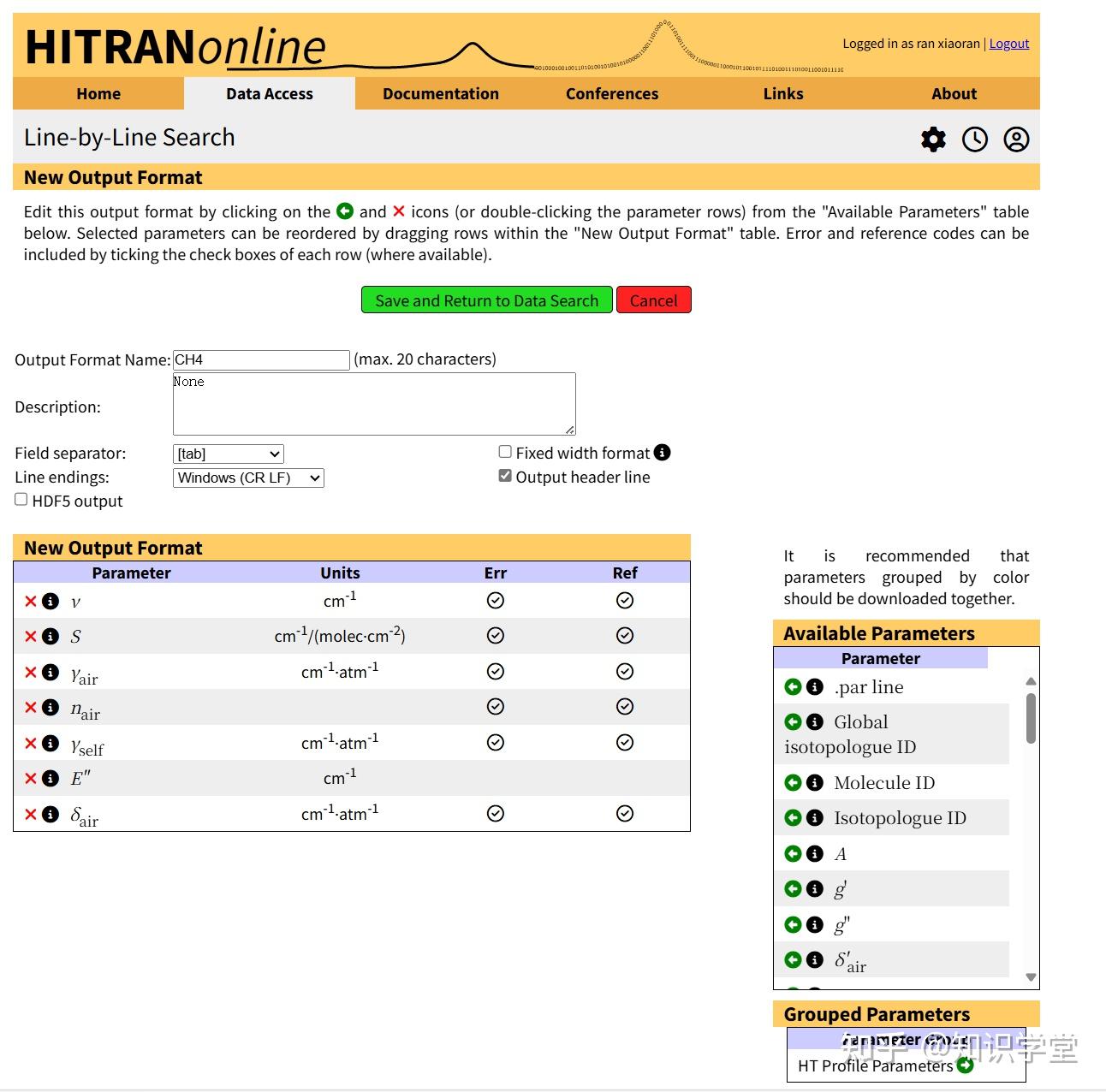The height and width of the screenshot is (1092, 1106).
Task: Enable HDF5 output
Action: (x=21, y=498)
